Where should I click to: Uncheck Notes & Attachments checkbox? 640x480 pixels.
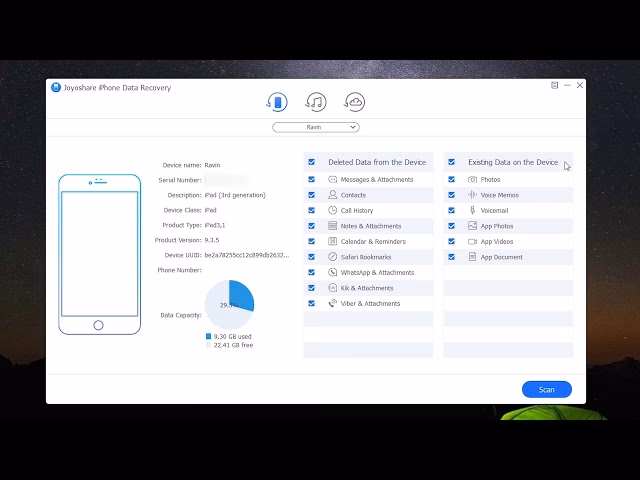(x=311, y=226)
